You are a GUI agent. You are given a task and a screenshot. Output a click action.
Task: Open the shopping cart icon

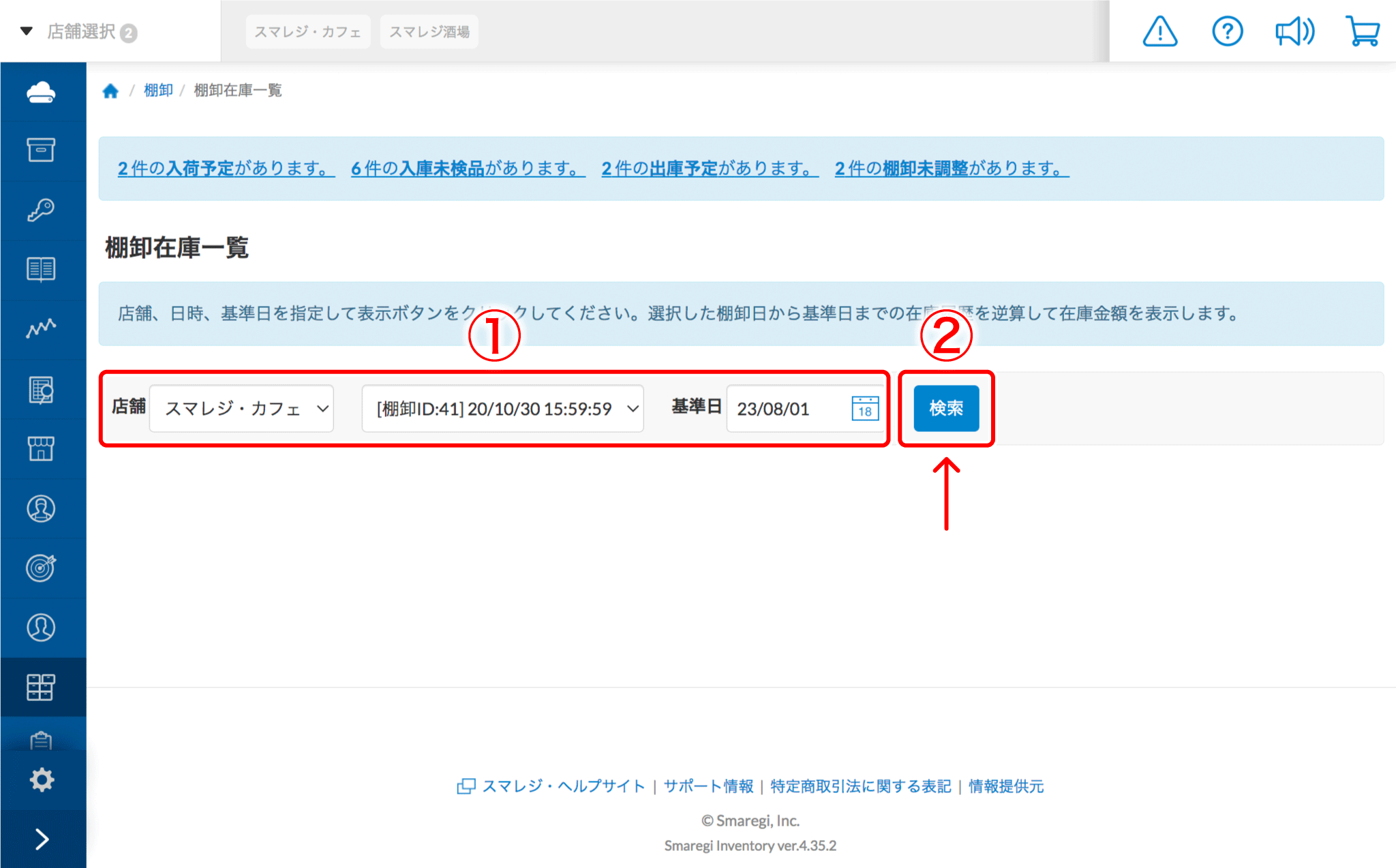(x=1363, y=31)
